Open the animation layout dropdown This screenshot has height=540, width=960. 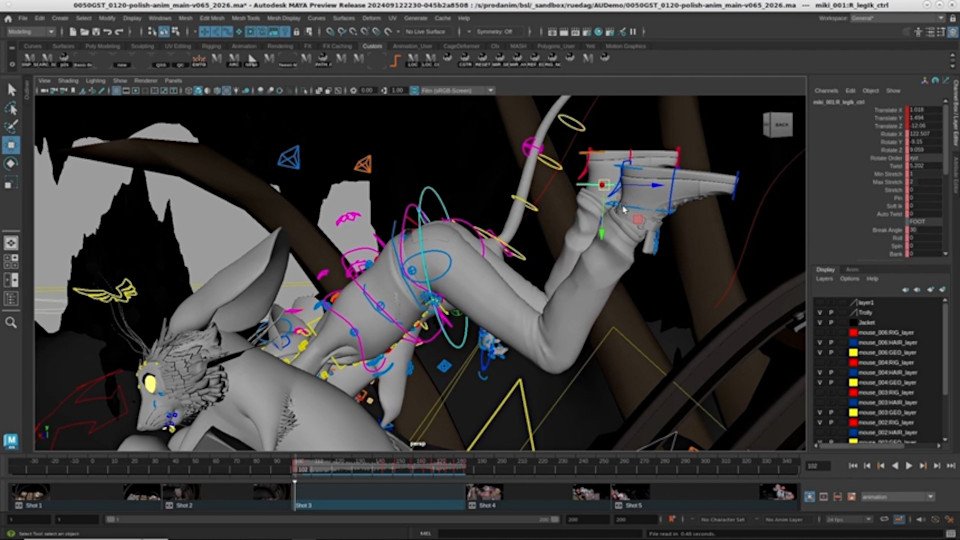tap(897, 497)
